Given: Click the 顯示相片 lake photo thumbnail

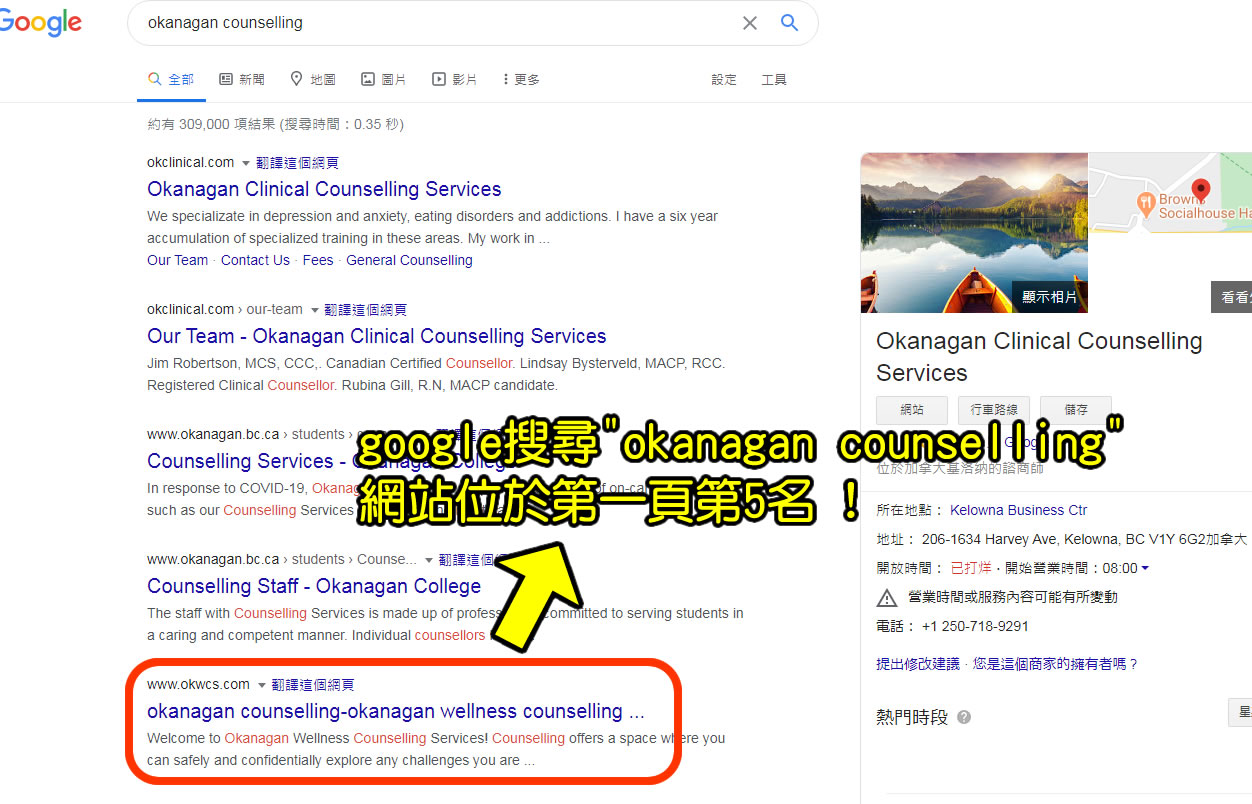Looking at the screenshot, I should pyautogui.click(x=974, y=232).
